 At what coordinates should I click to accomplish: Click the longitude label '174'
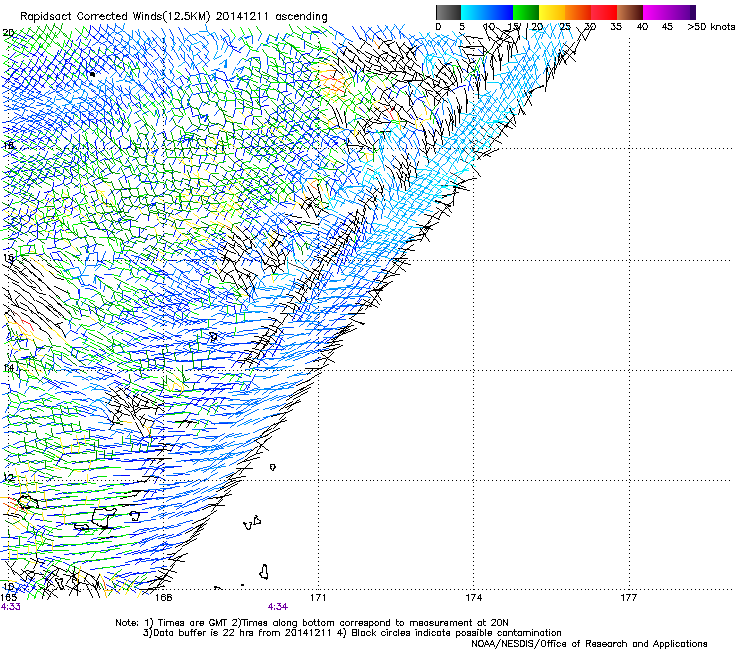[473, 598]
